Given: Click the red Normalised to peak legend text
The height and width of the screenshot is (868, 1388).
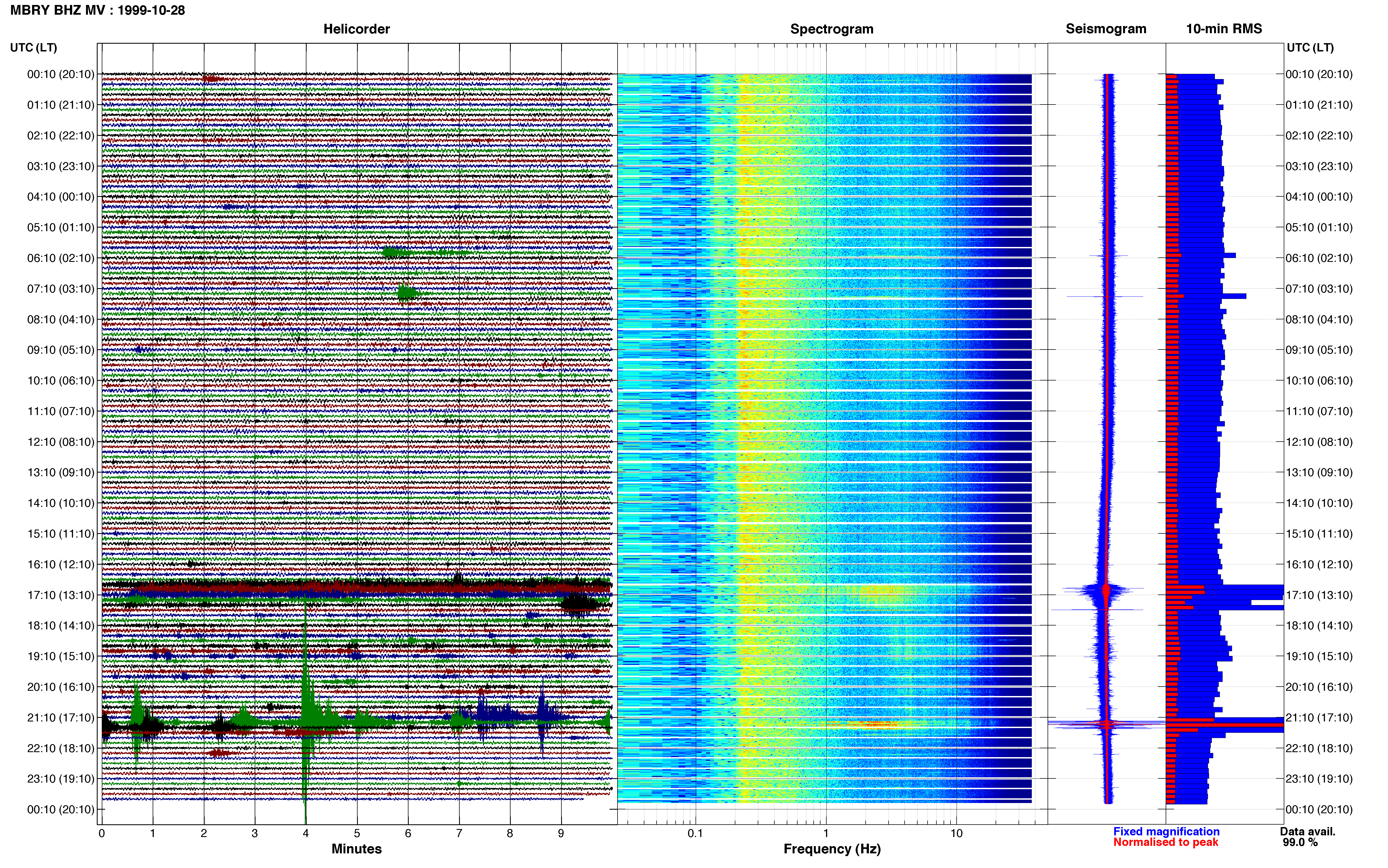Looking at the screenshot, I should pyautogui.click(x=1166, y=843).
